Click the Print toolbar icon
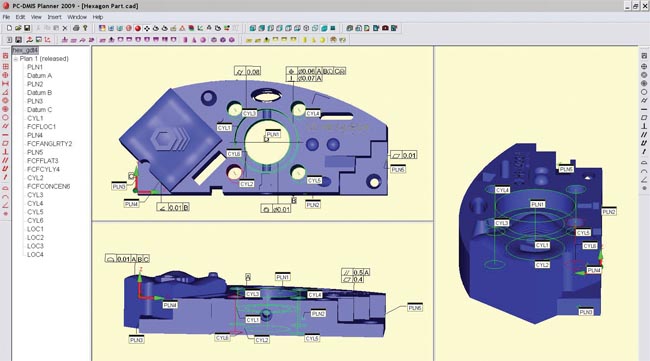Screen dimensions: 650x361 click(x=76, y=28)
